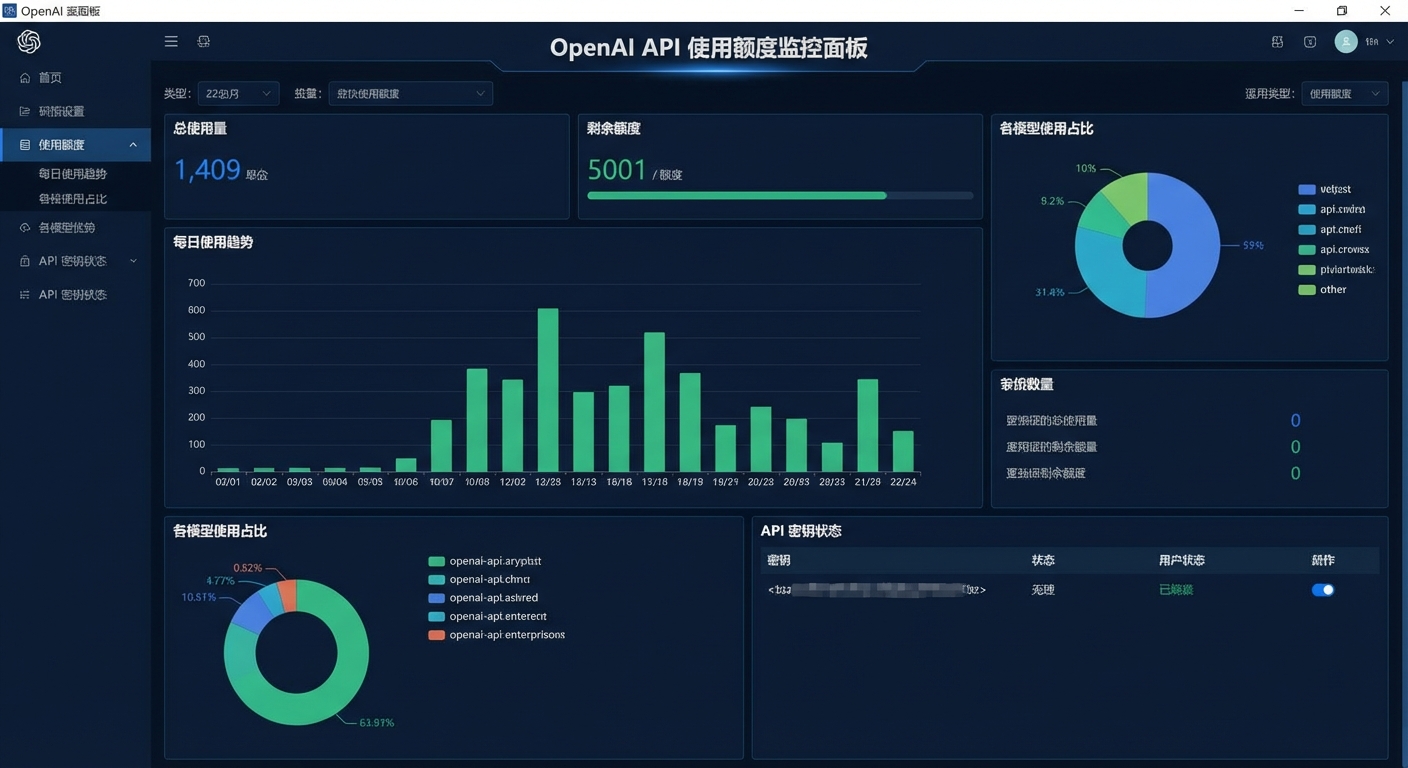Click the 密钥 column header
The height and width of the screenshot is (768, 1408).
[778, 560]
